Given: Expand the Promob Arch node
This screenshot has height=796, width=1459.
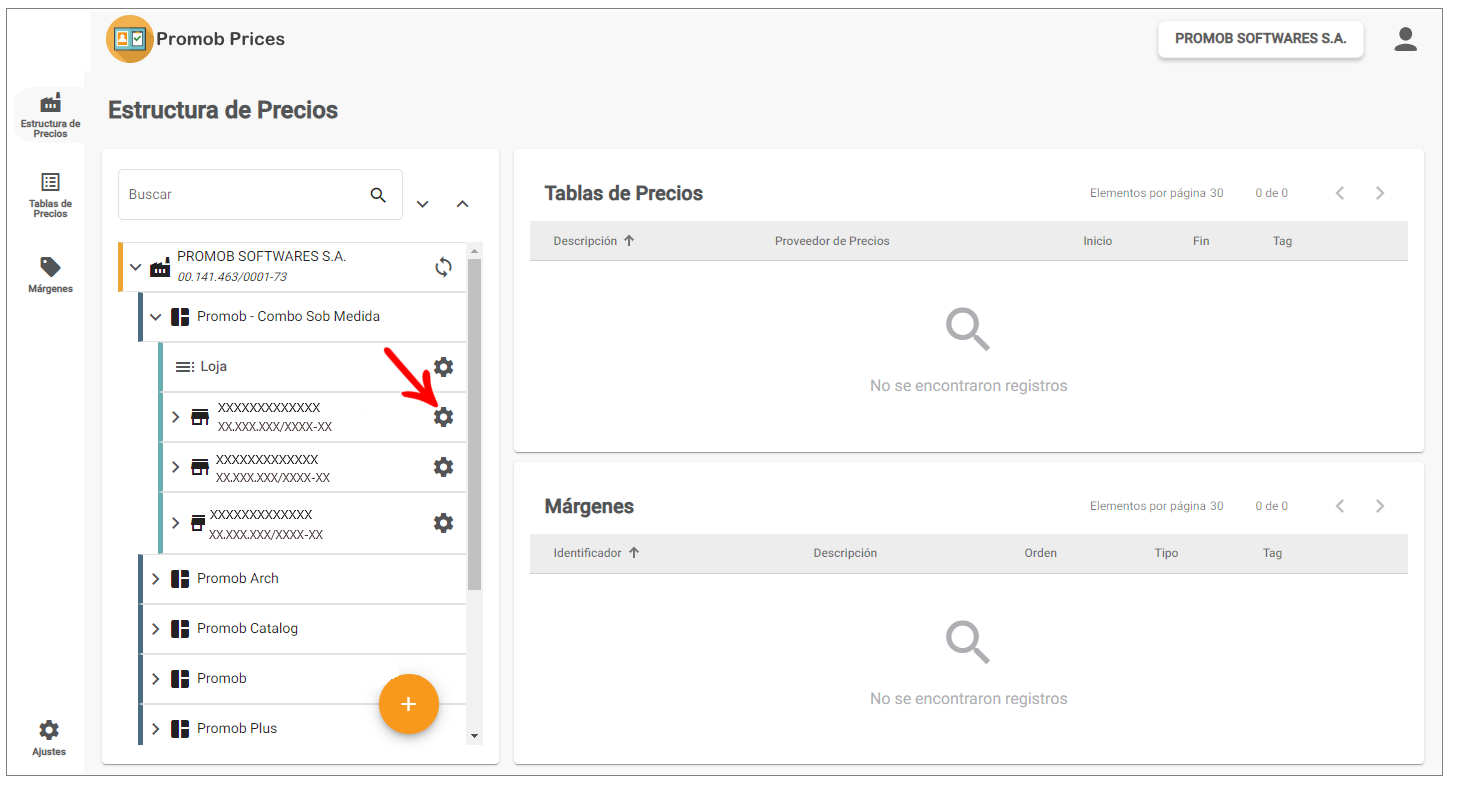Looking at the screenshot, I should (x=155, y=579).
